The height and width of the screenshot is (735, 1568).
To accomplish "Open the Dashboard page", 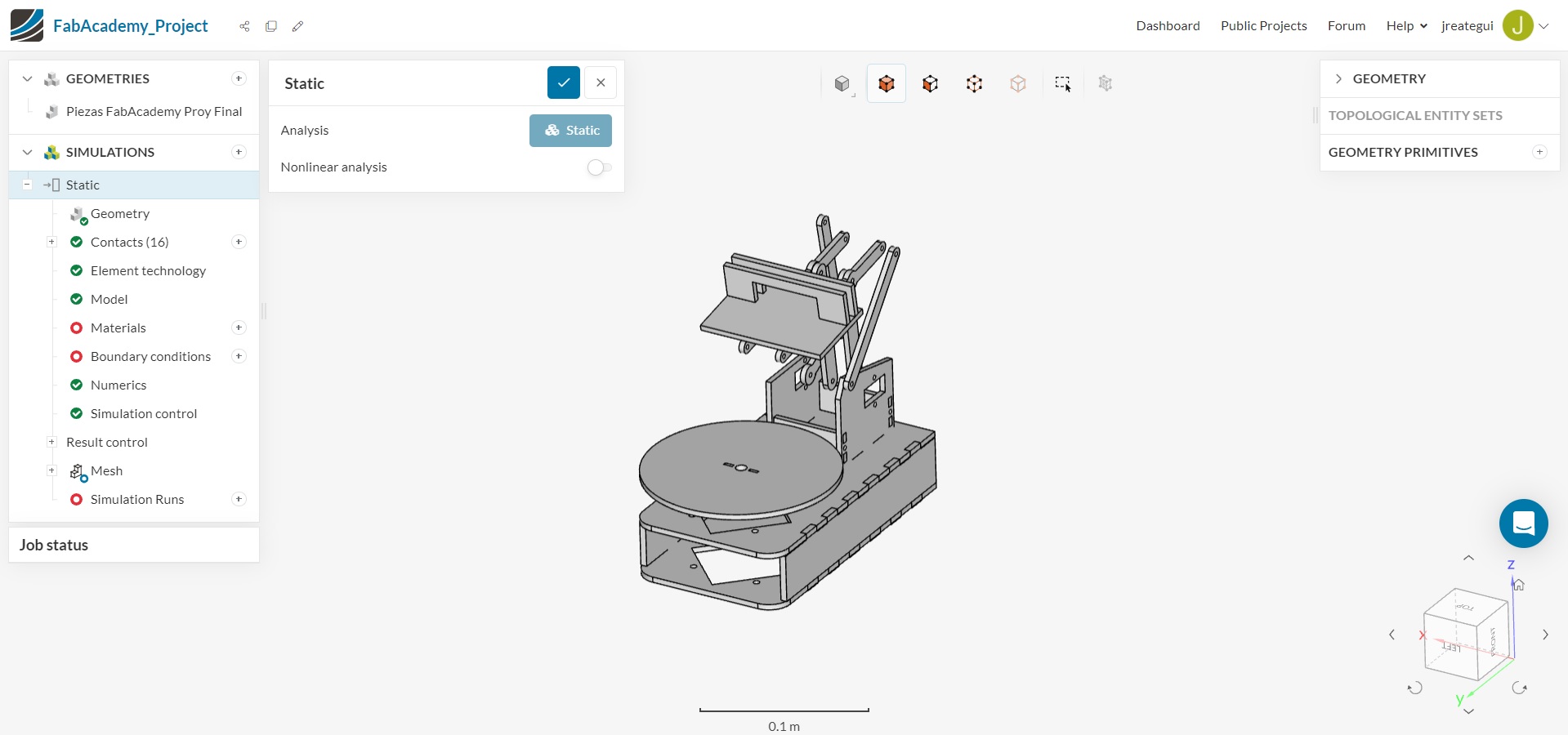I will point(1168,25).
